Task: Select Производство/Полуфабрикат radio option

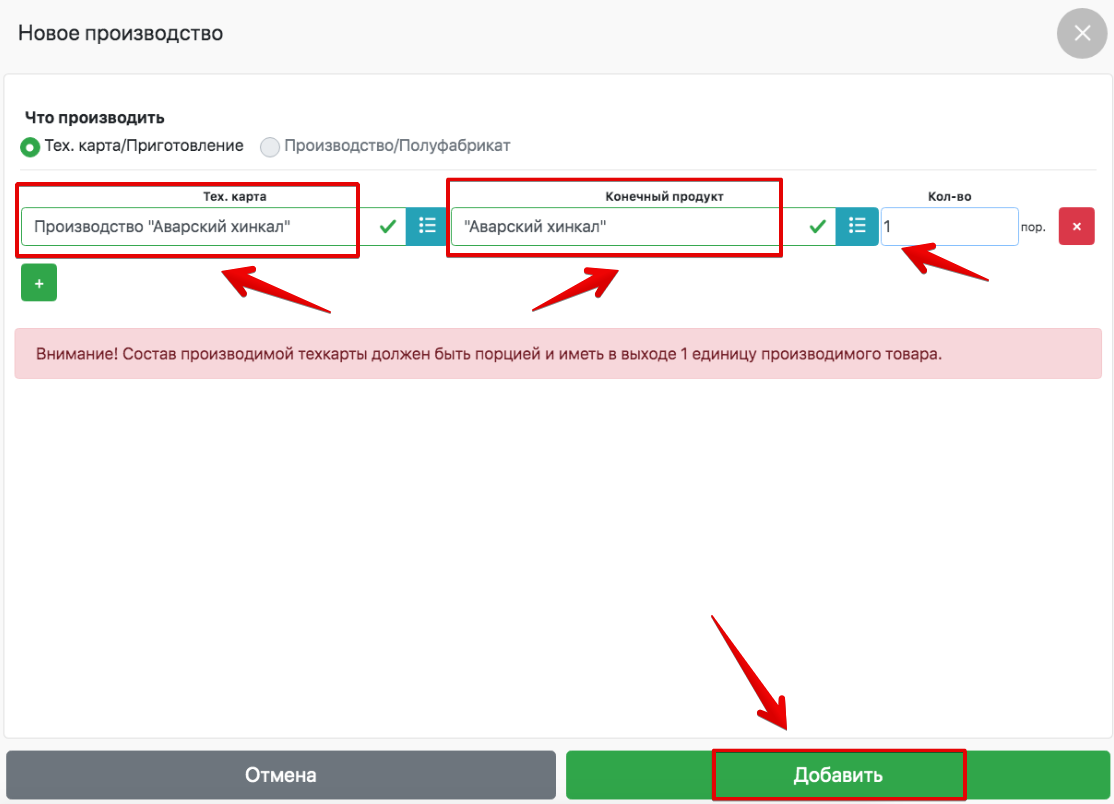Action: pos(270,147)
